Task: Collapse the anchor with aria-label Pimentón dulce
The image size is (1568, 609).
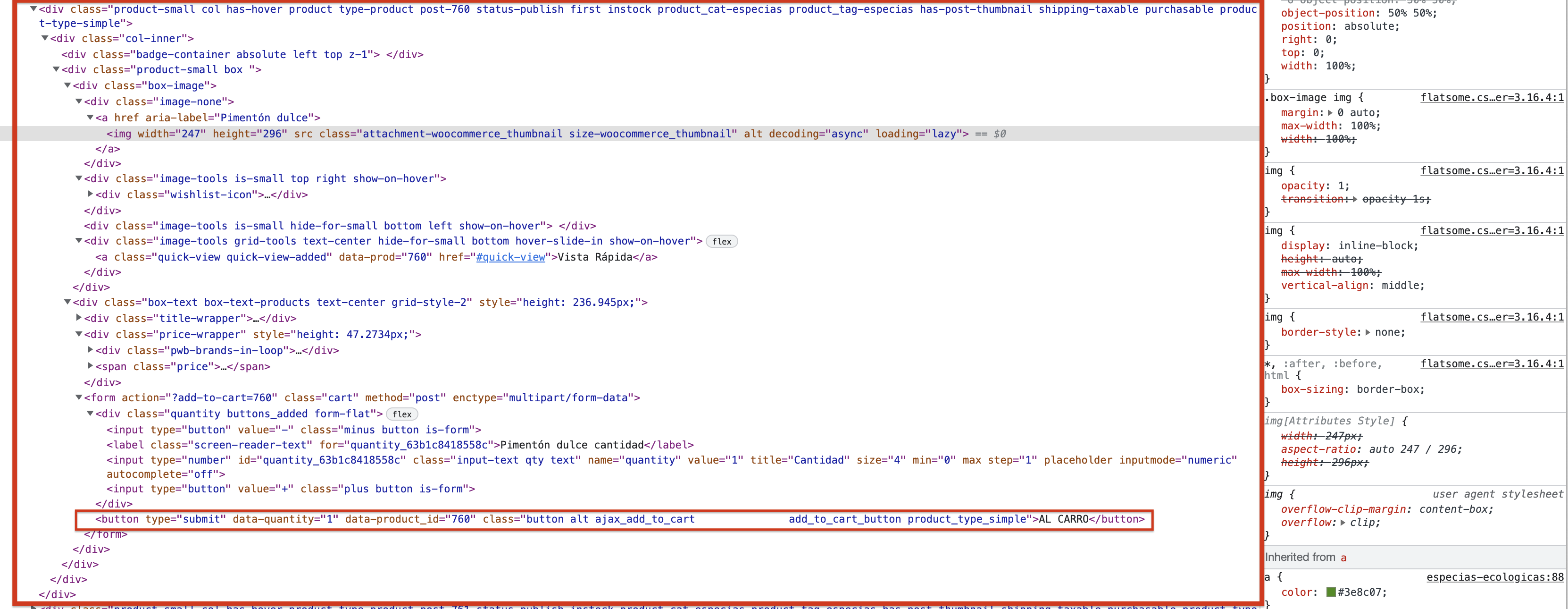Action: (90, 117)
